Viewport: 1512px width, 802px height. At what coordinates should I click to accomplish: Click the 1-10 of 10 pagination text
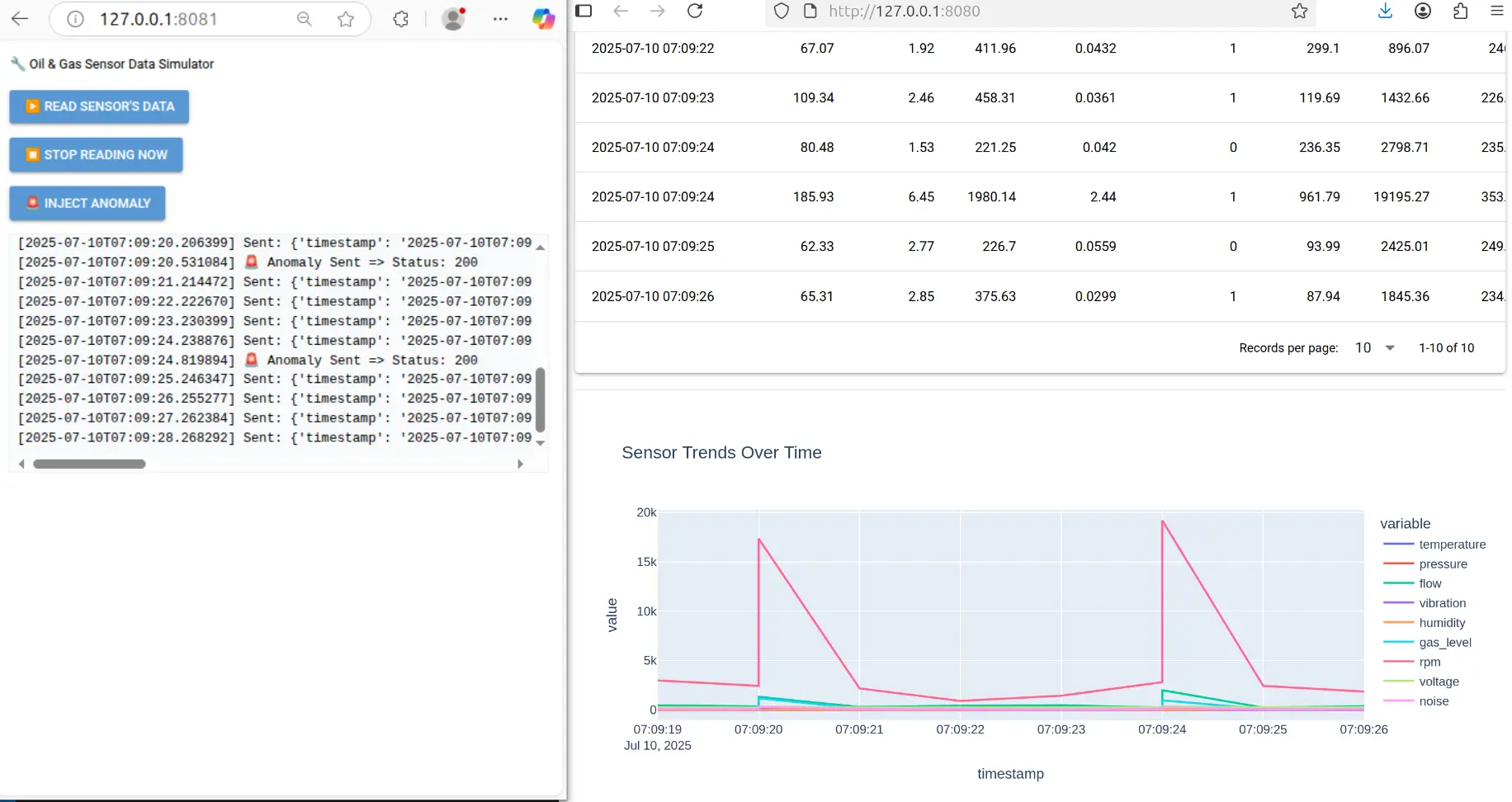(x=1446, y=348)
